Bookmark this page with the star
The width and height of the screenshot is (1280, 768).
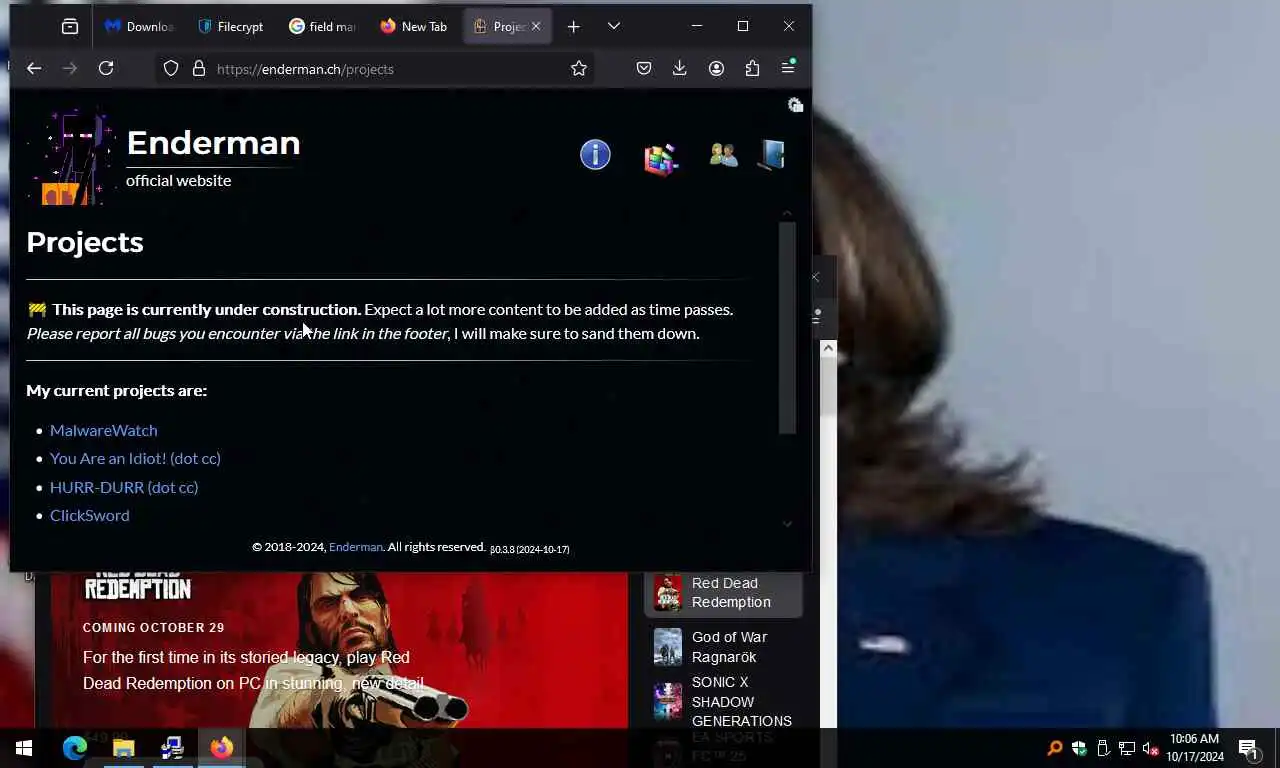coord(578,68)
